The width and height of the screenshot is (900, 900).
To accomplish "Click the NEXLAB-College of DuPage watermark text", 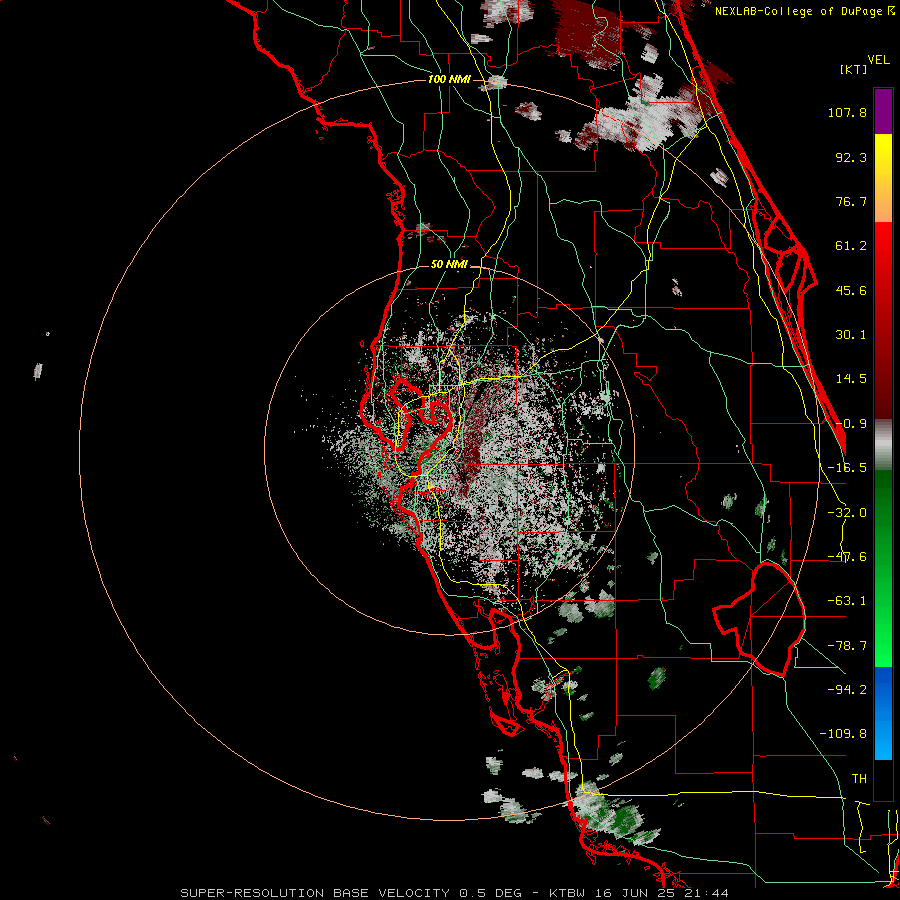I will click(x=798, y=11).
